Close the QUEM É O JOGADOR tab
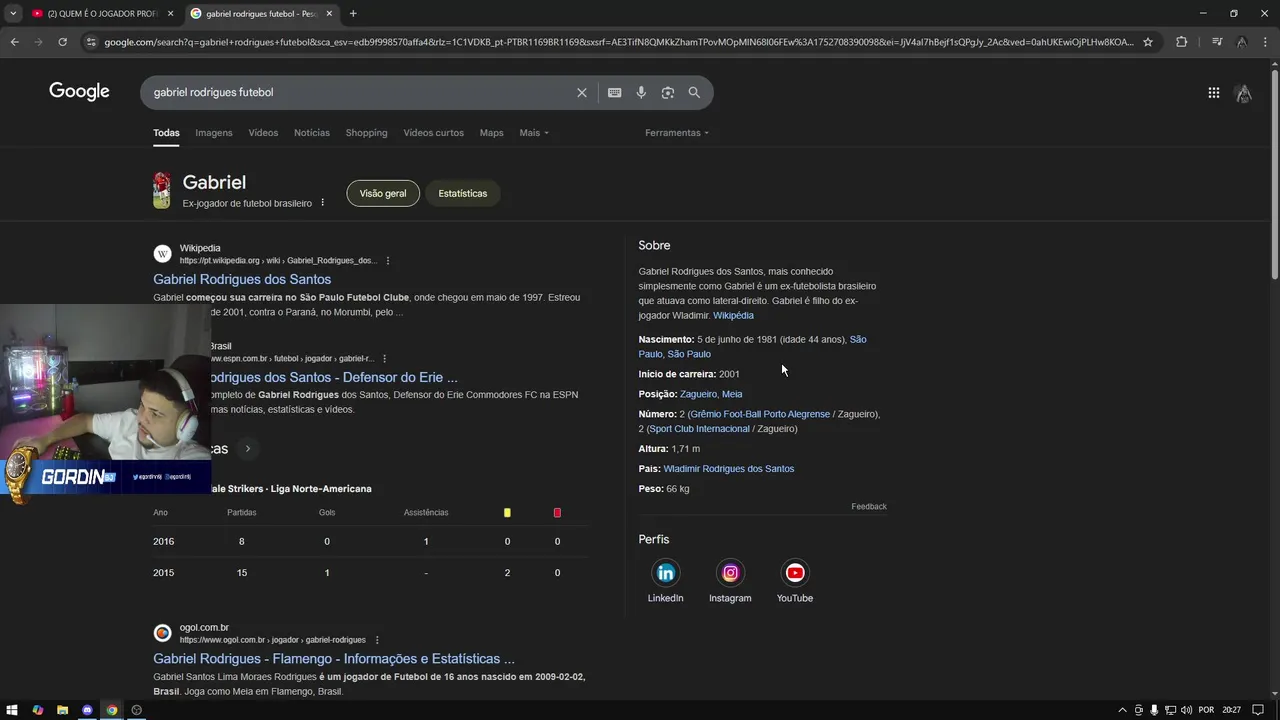This screenshot has height=720, width=1280. pyautogui.click(x=170, y=14)
